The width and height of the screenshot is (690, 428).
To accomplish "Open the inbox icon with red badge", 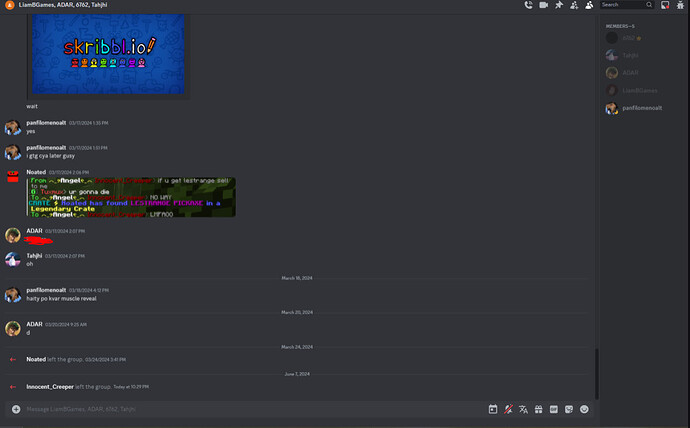I will [665, 5].
